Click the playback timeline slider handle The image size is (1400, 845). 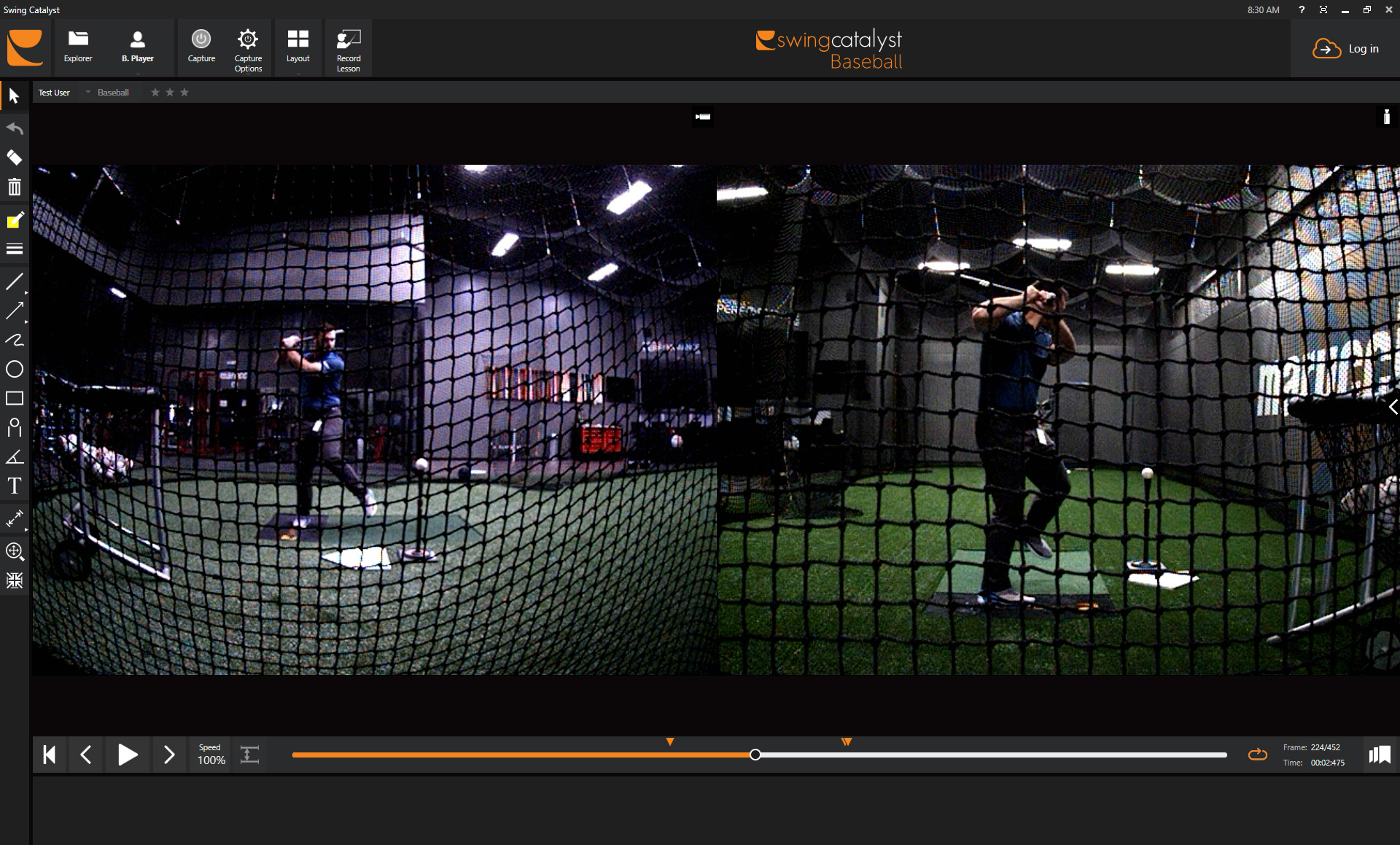coord(755,755)
